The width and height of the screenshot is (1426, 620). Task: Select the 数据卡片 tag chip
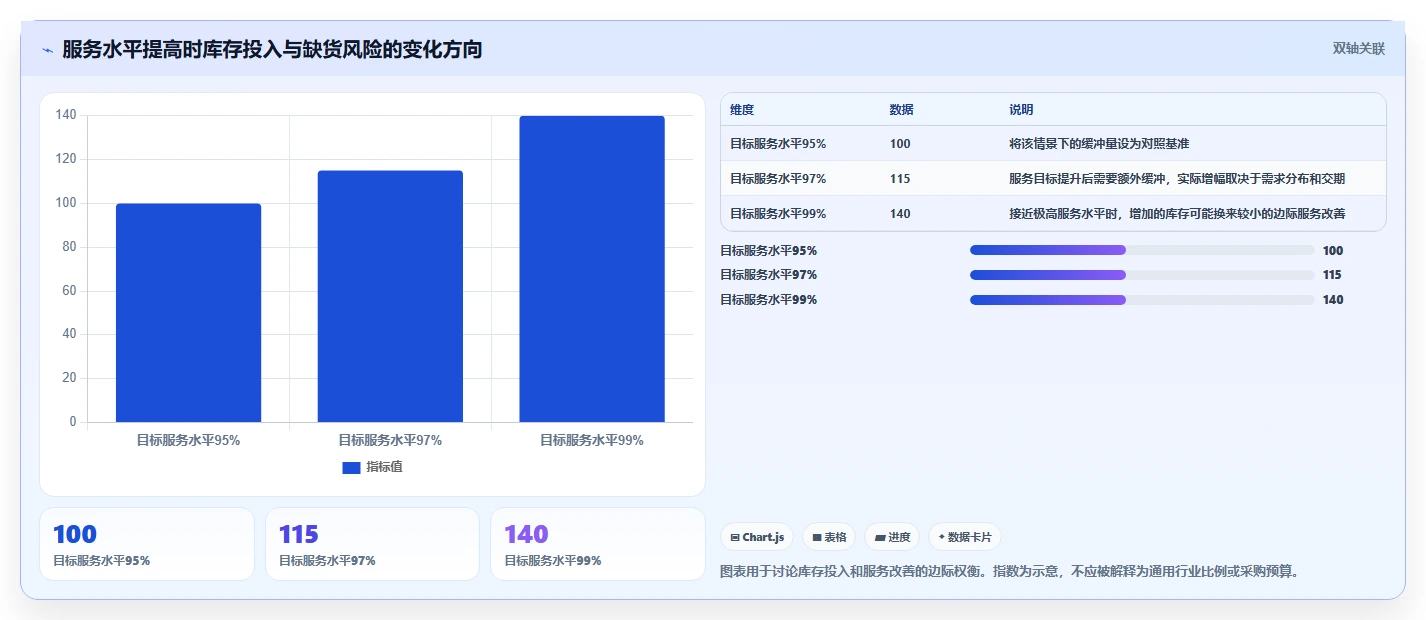pyautogui.click(x=965, y=537)
